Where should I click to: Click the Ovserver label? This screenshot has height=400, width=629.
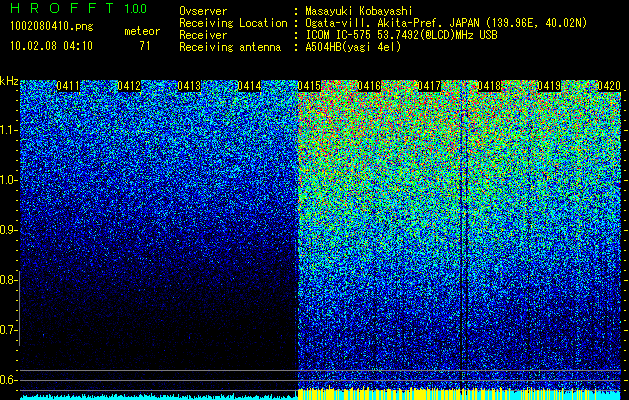[x=203, y=11]
